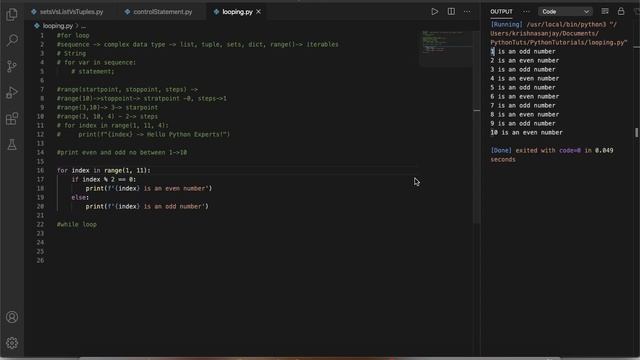This screenshot has width=640, height=360.
Task: Click line number 16 in gutter
Action: point(40,170)
